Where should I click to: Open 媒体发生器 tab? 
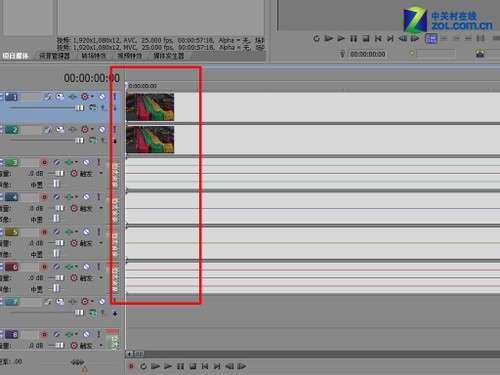(168, 56)
